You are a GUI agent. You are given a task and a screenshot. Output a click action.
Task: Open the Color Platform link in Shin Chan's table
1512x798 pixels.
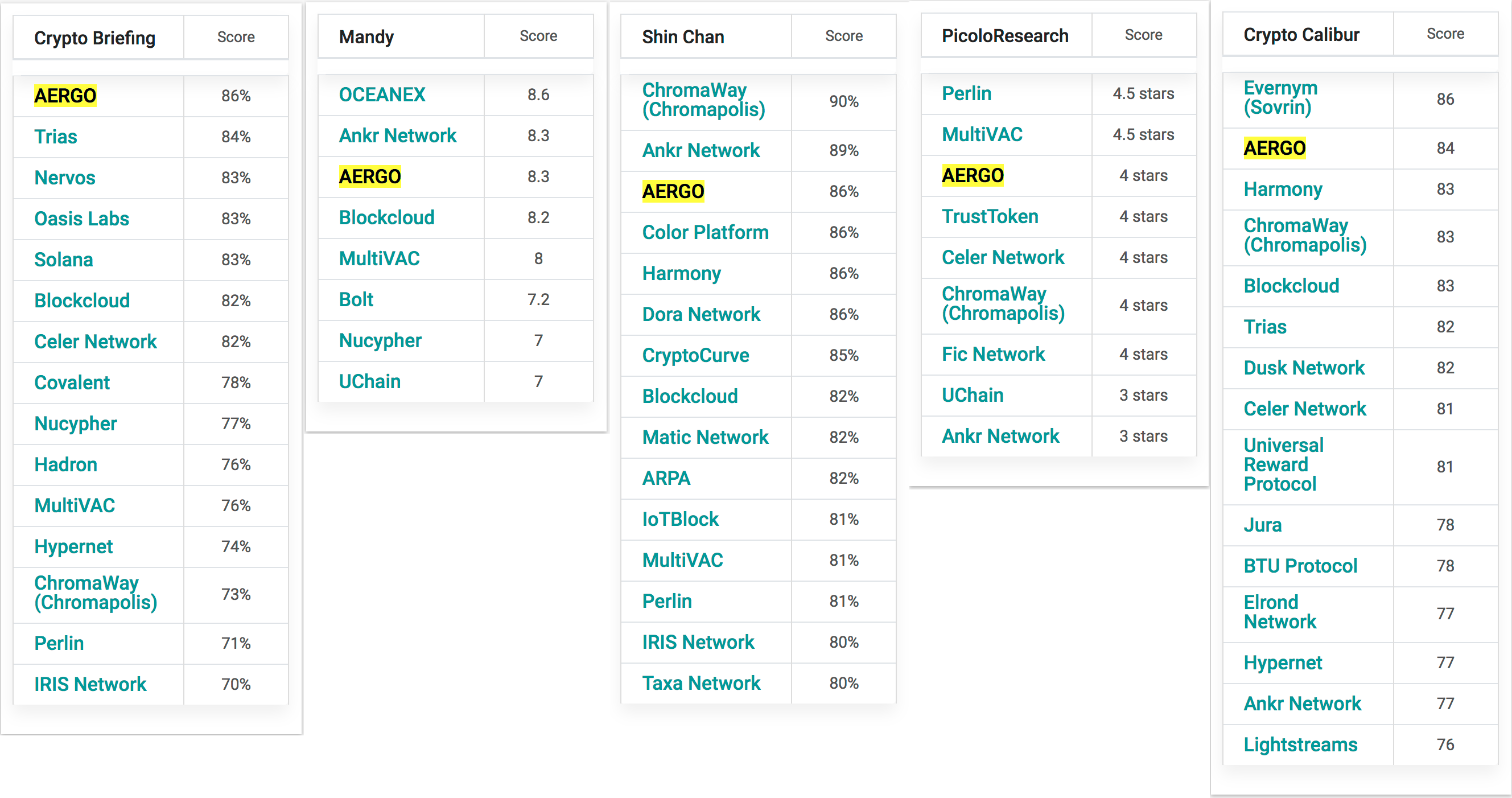tap(705, 233)
